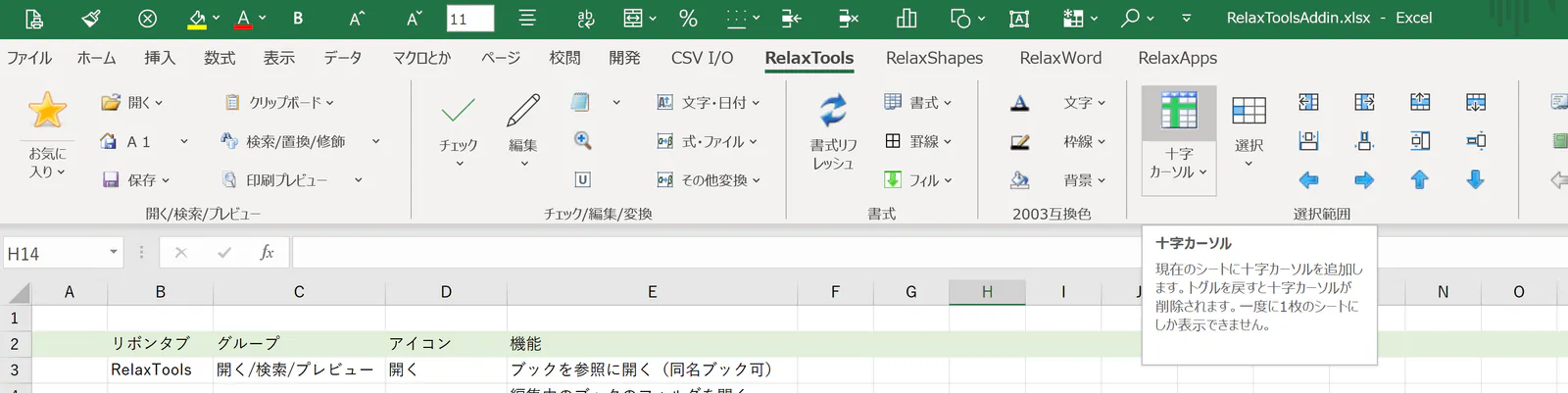Click the notepad icon in チェック/編集/変換 group

(580, 102)
